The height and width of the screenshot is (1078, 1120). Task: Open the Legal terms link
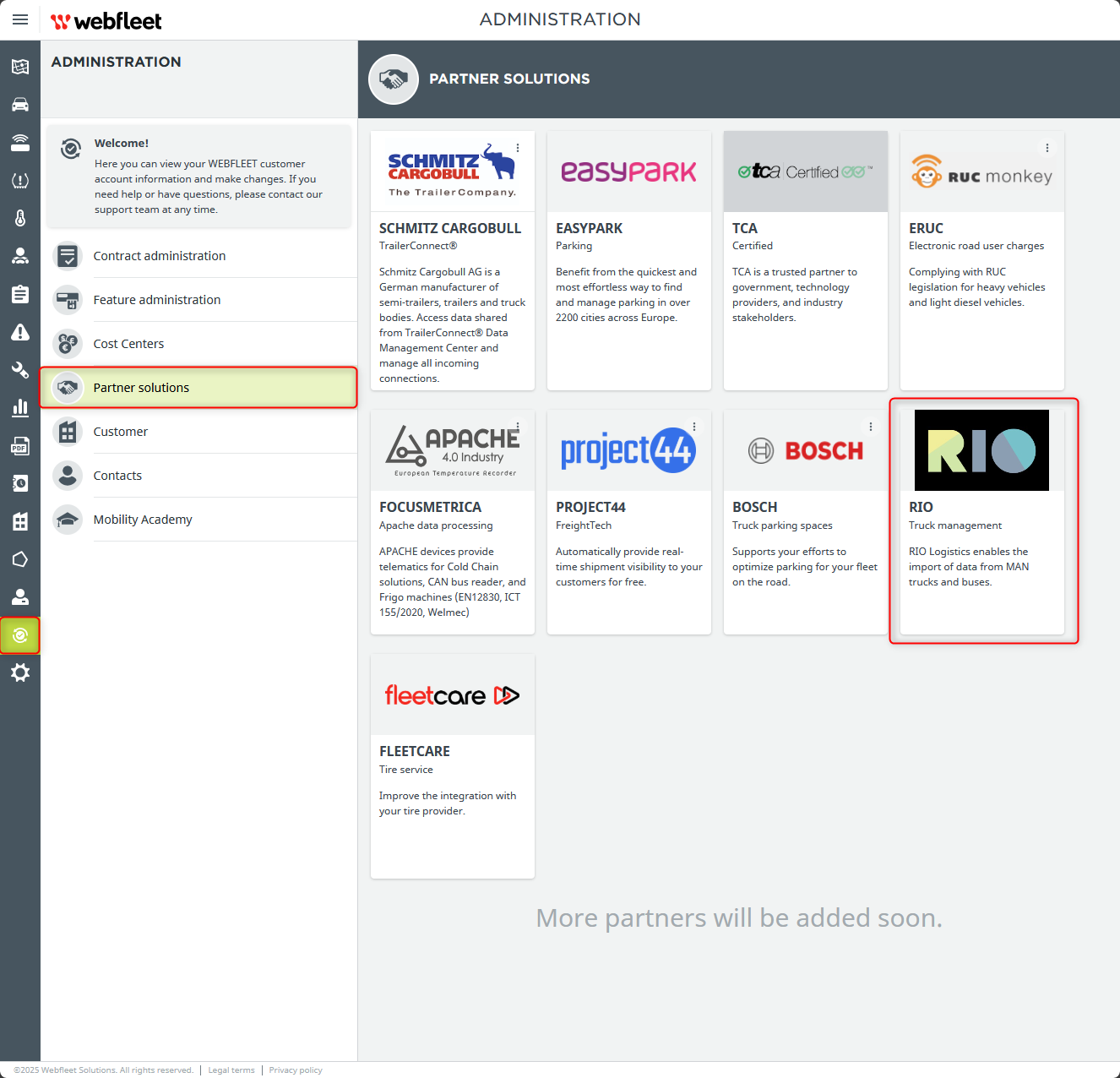[231, 1070]
